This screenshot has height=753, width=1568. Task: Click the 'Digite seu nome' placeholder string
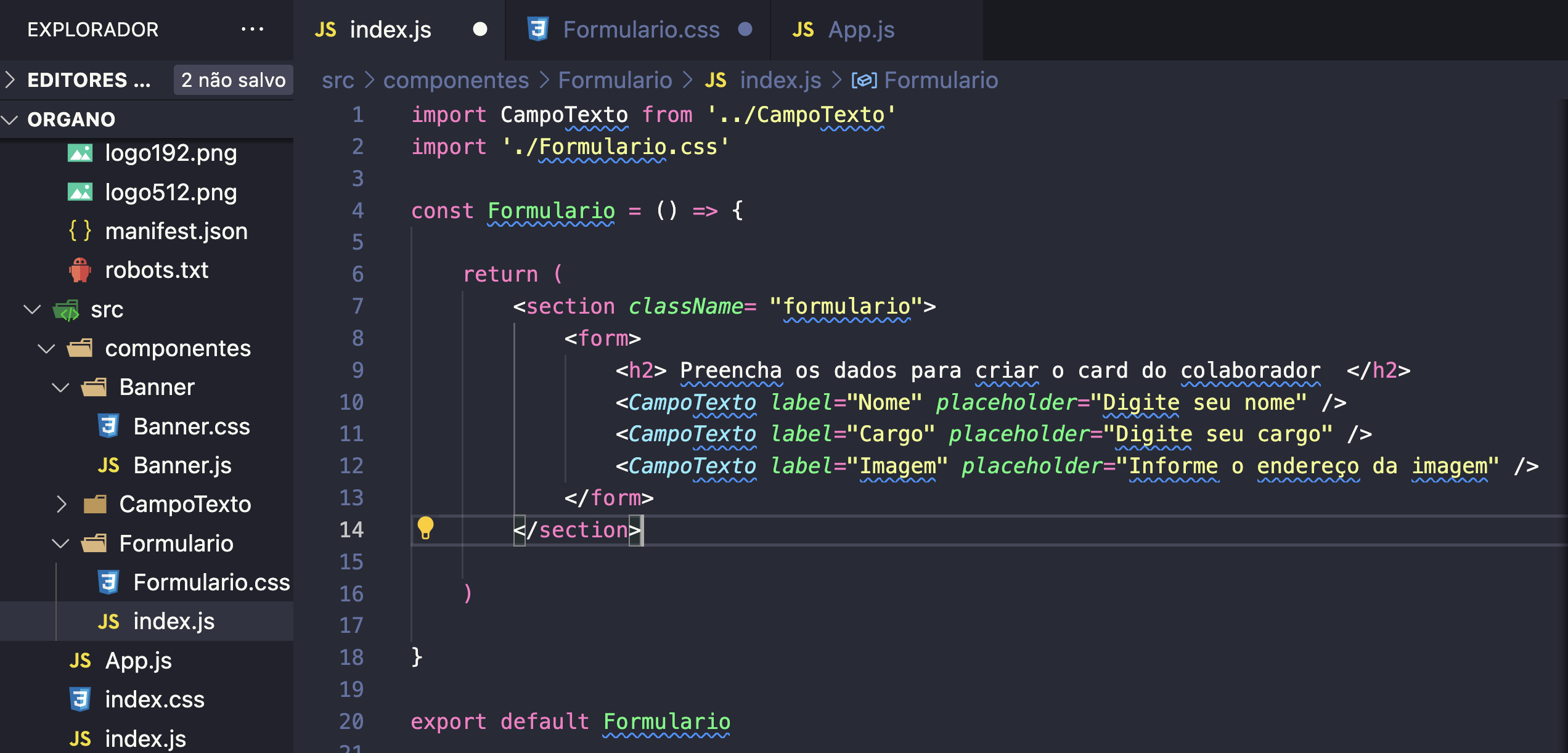1198,402
